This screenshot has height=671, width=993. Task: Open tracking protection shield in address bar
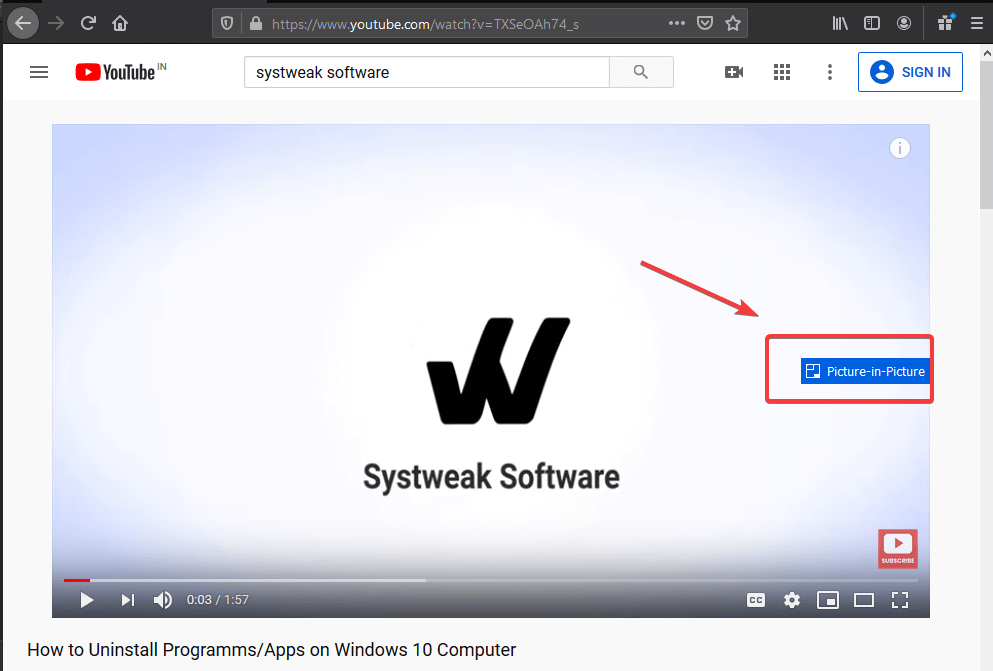227,23
